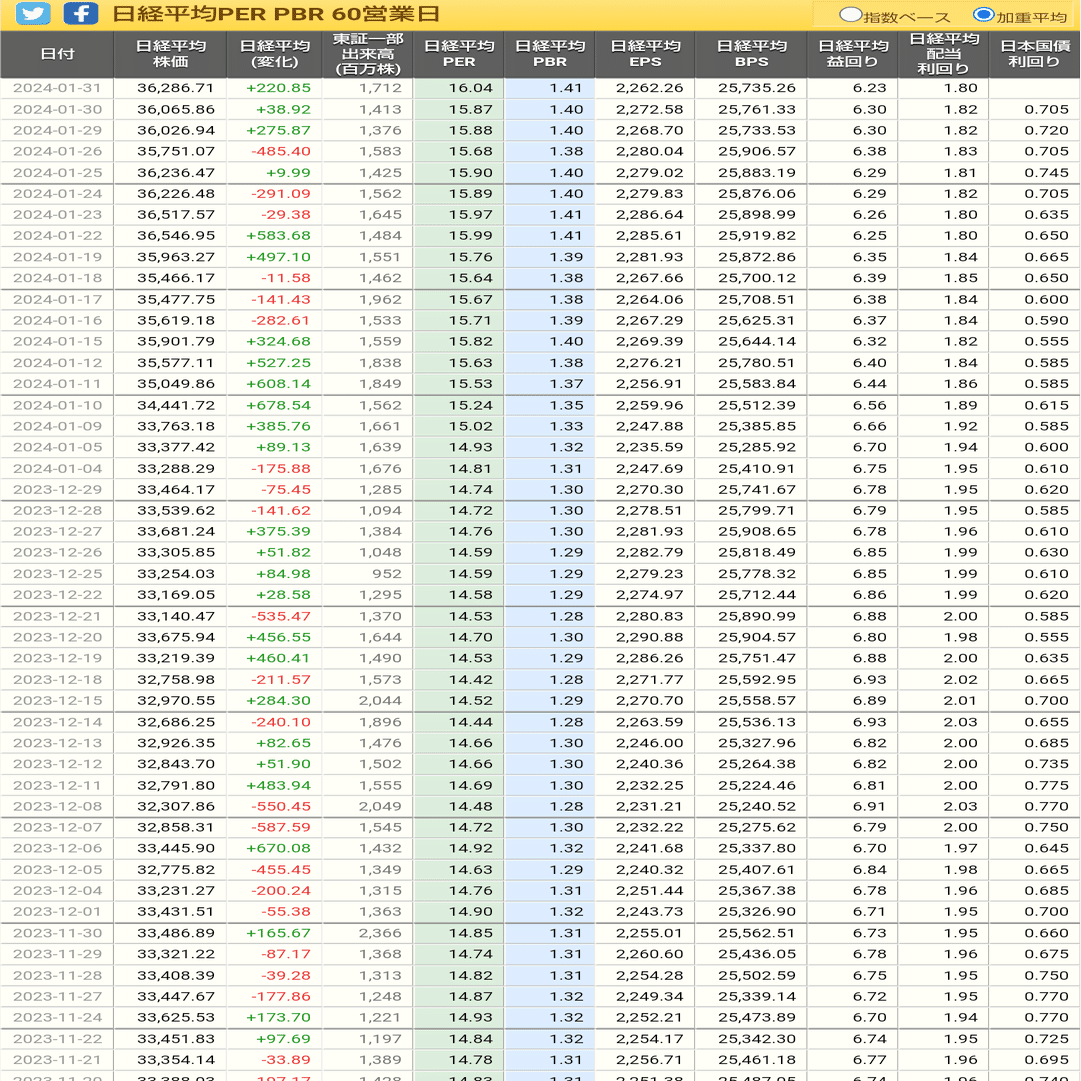Click earnings yield value 6.23

click(x=869, y=88)
